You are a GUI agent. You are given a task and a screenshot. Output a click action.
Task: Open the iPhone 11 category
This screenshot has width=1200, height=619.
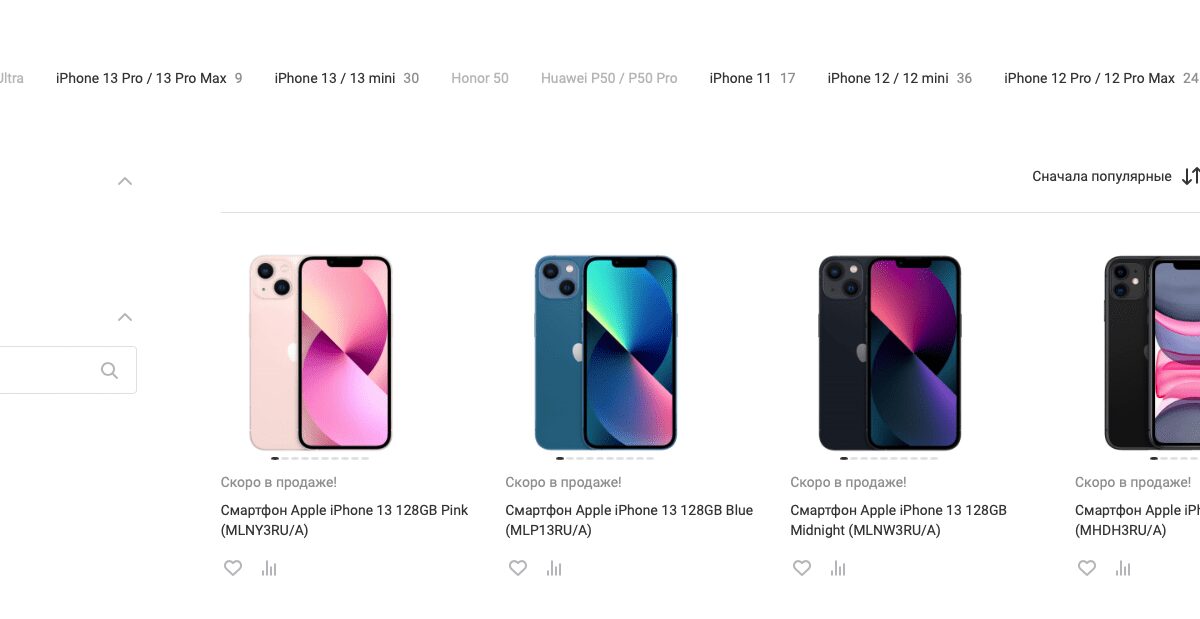(740, 78)
